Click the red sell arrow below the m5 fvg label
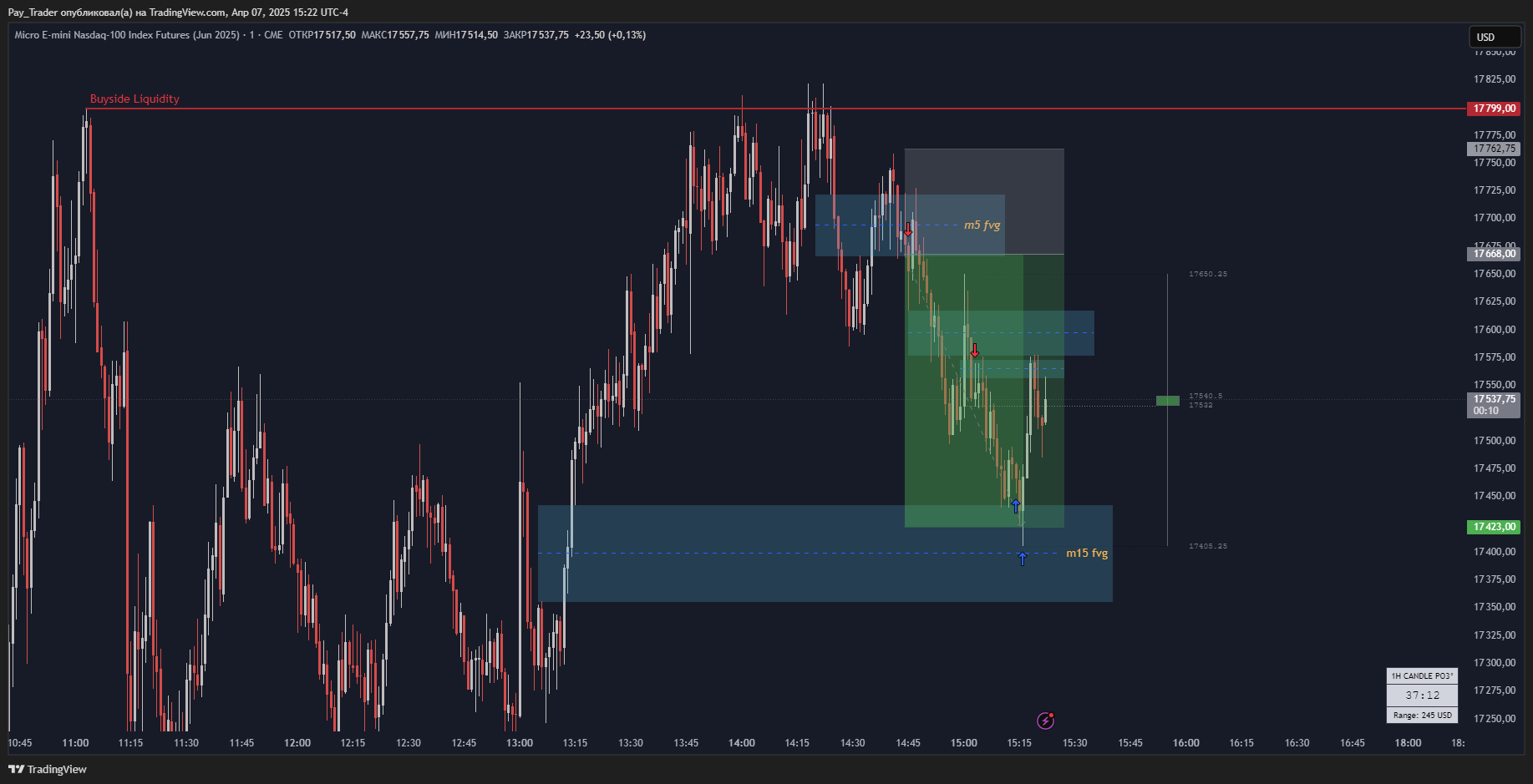Screen dimensions: 1533x784 click(909, 228)
